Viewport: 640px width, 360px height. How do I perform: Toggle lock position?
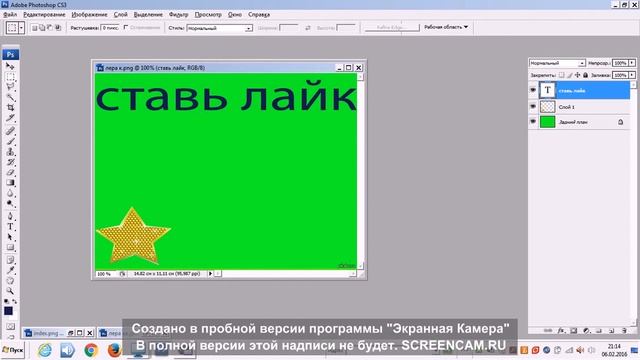[578, 75]
